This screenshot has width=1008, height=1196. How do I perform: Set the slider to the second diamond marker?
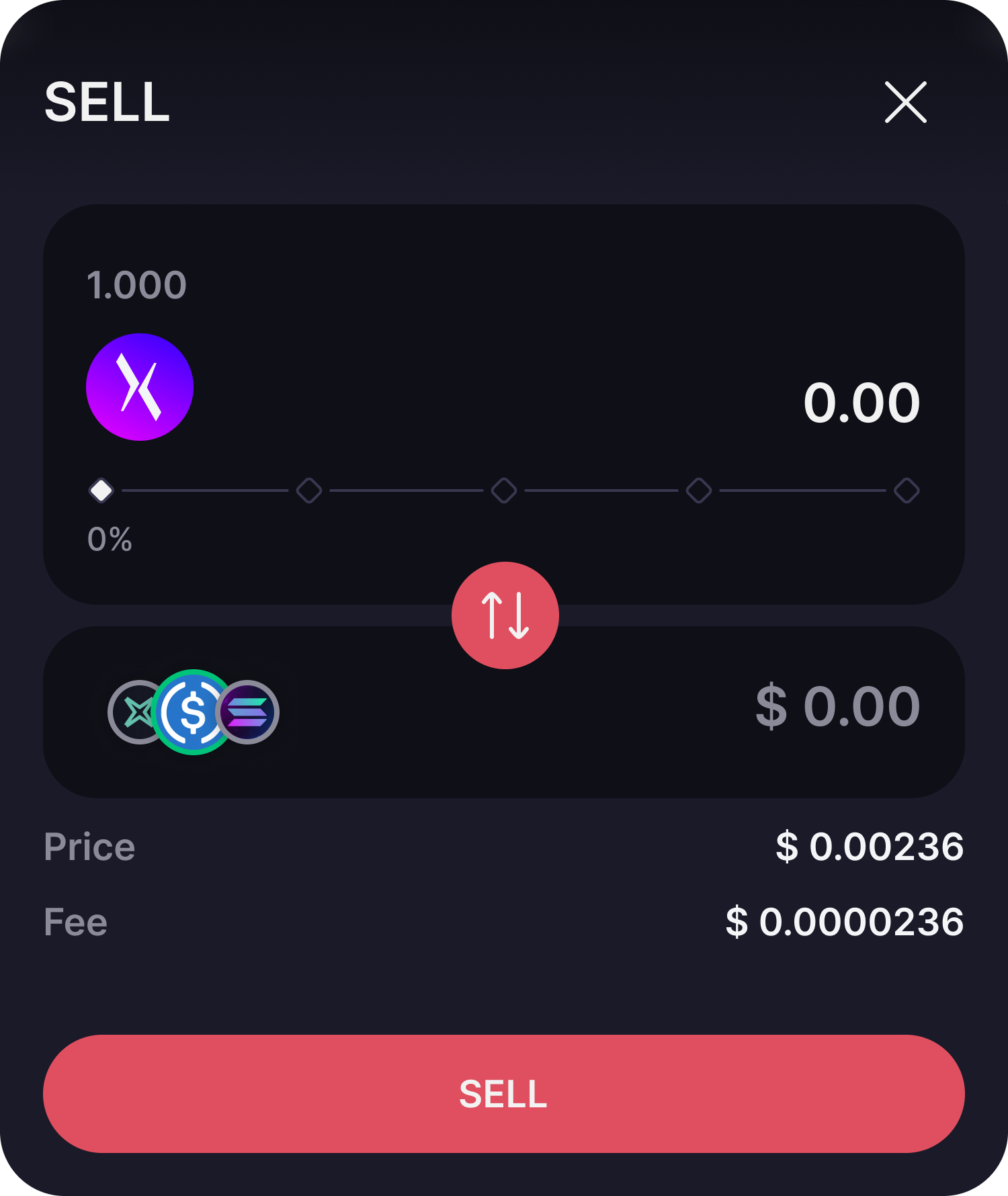[309, 490]
